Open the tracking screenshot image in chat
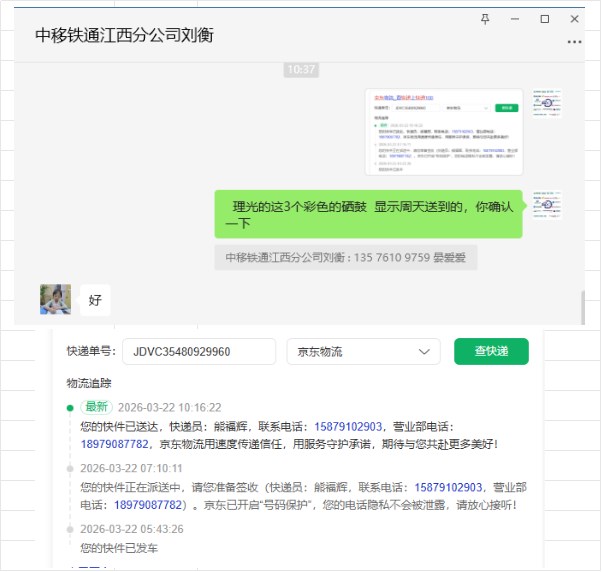 (443, 131)
